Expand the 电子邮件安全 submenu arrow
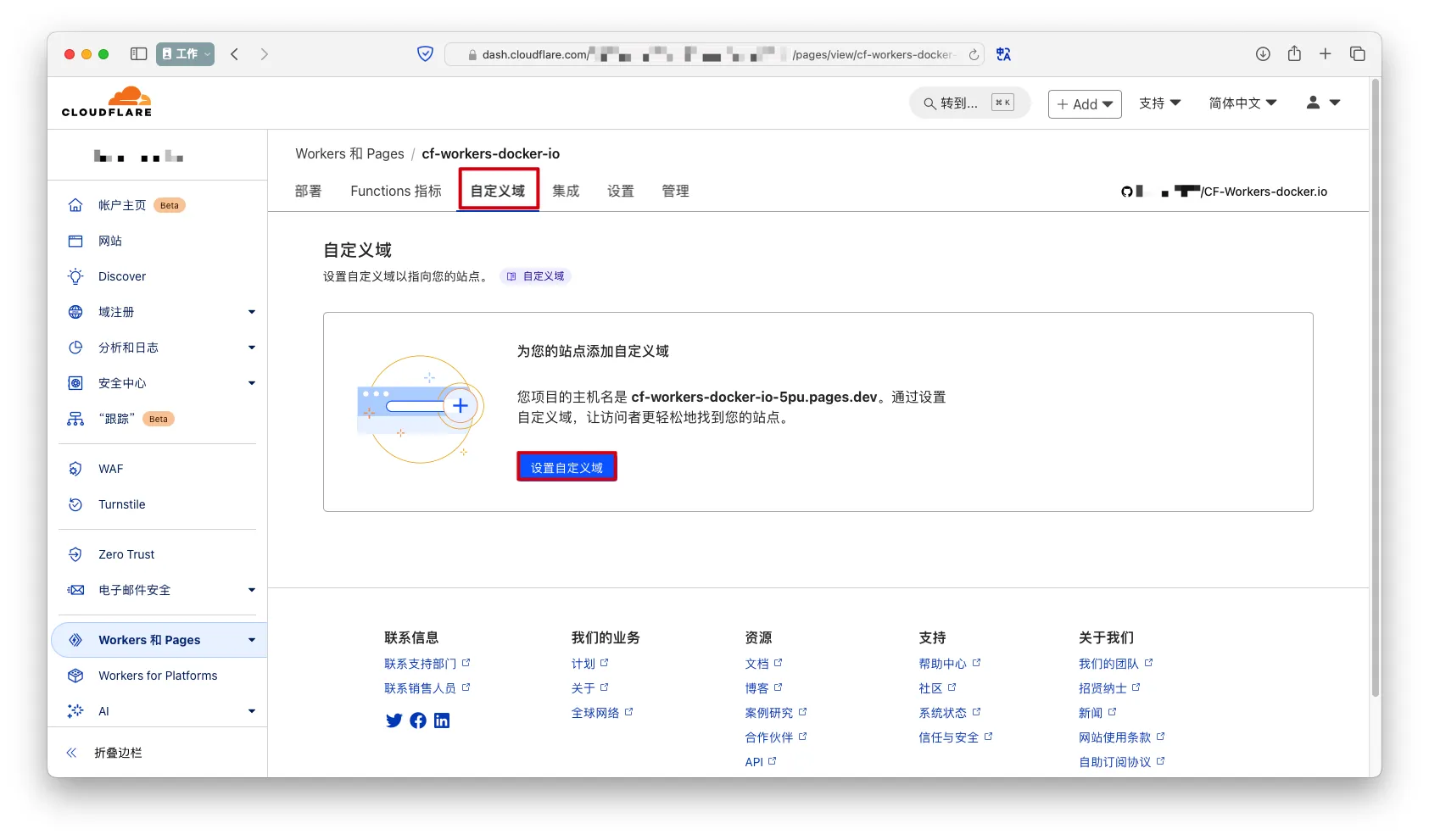Image resolution: width=1429 pixels, height=840 pixels. click(x=252, y=590)
